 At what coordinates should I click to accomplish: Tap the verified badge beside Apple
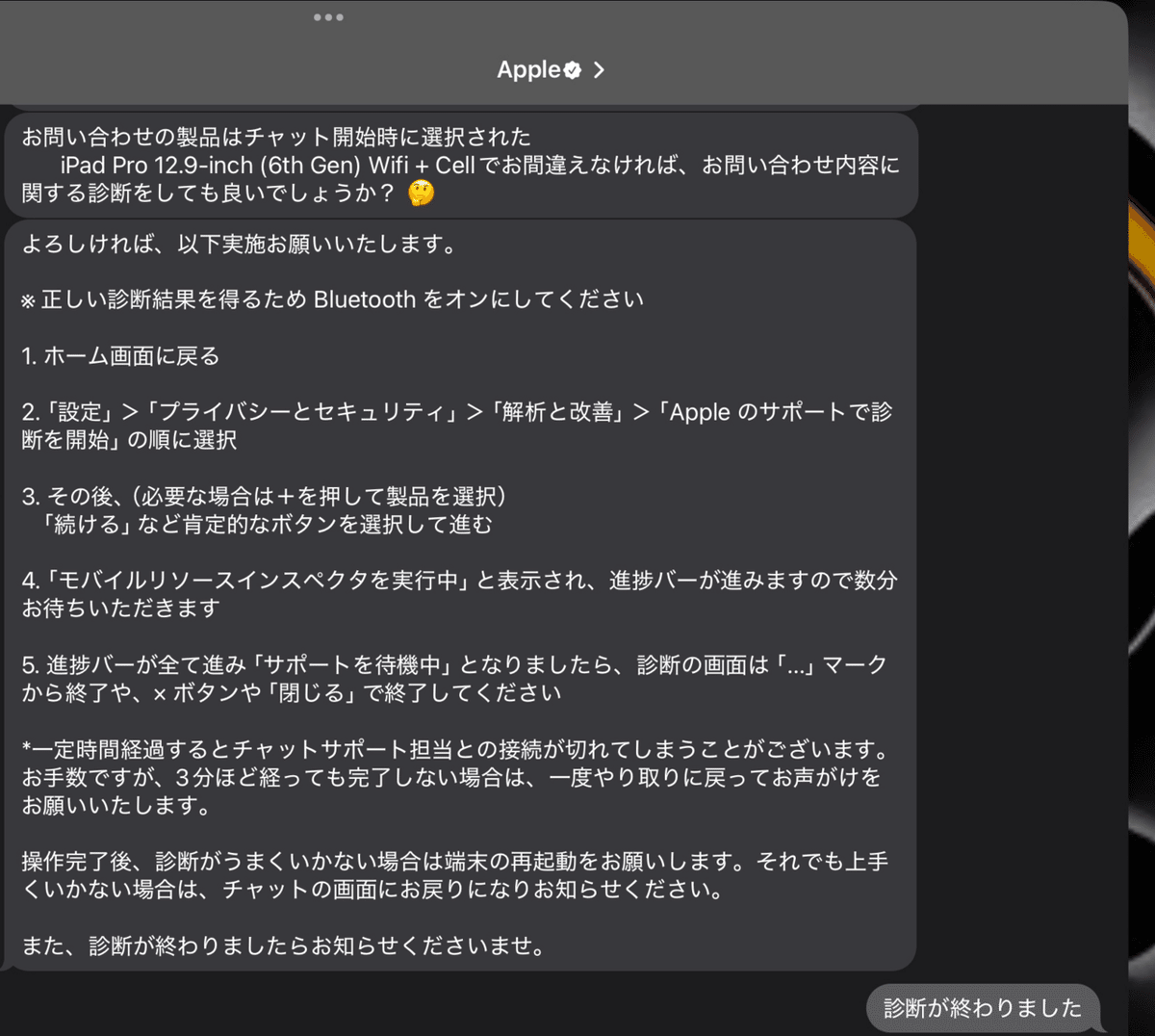573,70
